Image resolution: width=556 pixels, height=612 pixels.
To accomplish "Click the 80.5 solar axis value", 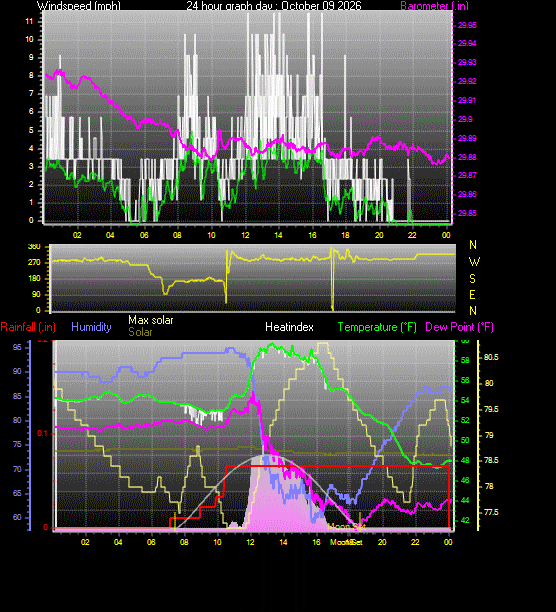I will point(491,358).
